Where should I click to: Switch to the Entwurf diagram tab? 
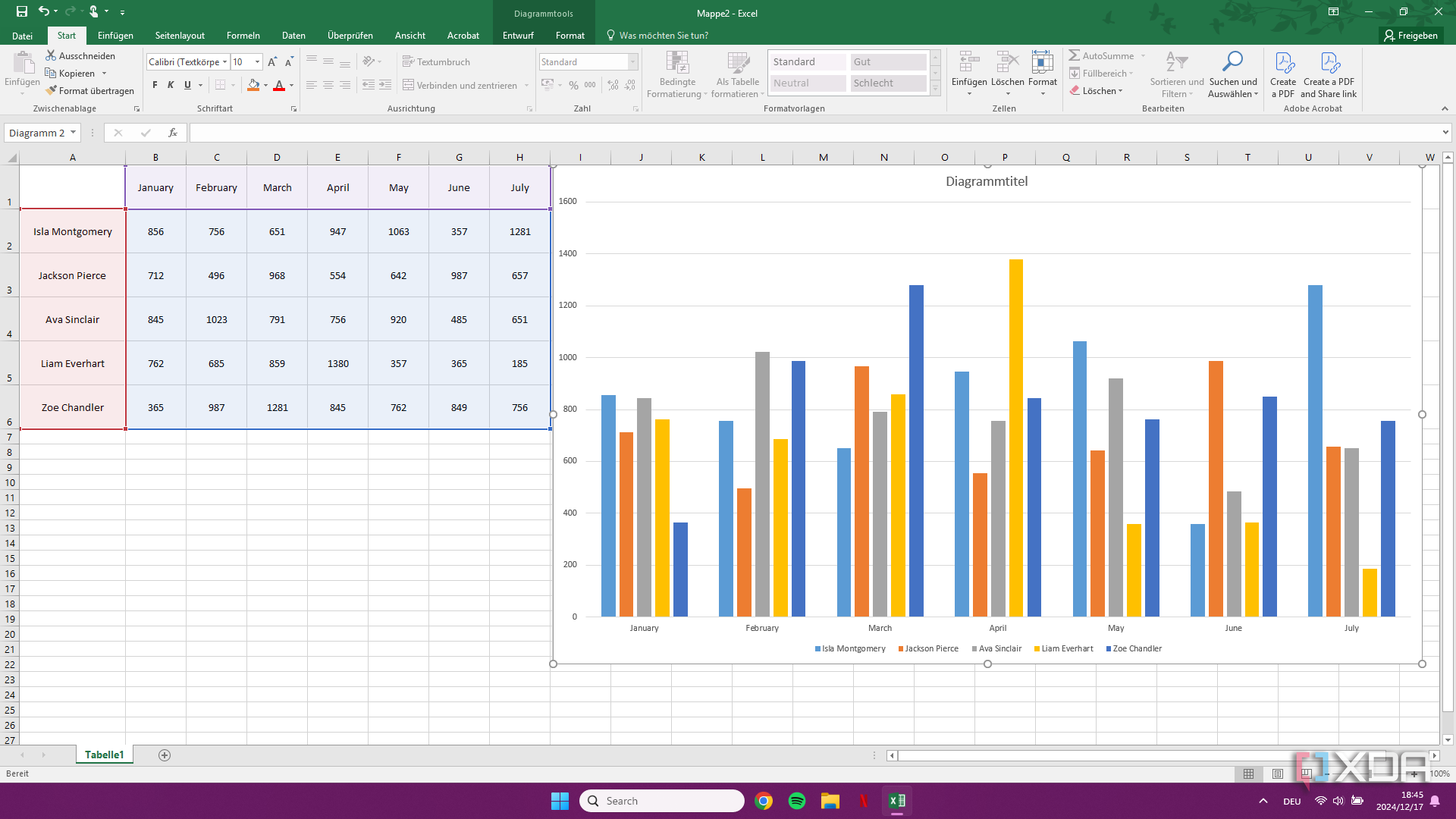(518, 36)
